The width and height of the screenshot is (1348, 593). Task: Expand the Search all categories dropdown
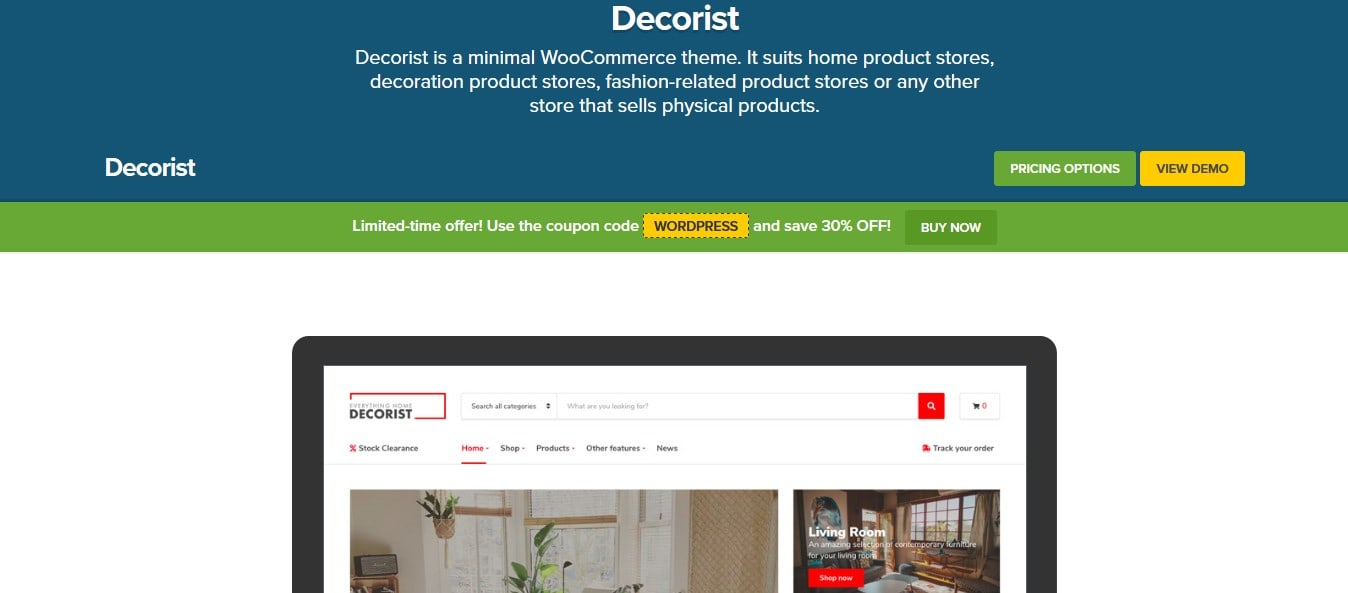click(x=511, y=406)
